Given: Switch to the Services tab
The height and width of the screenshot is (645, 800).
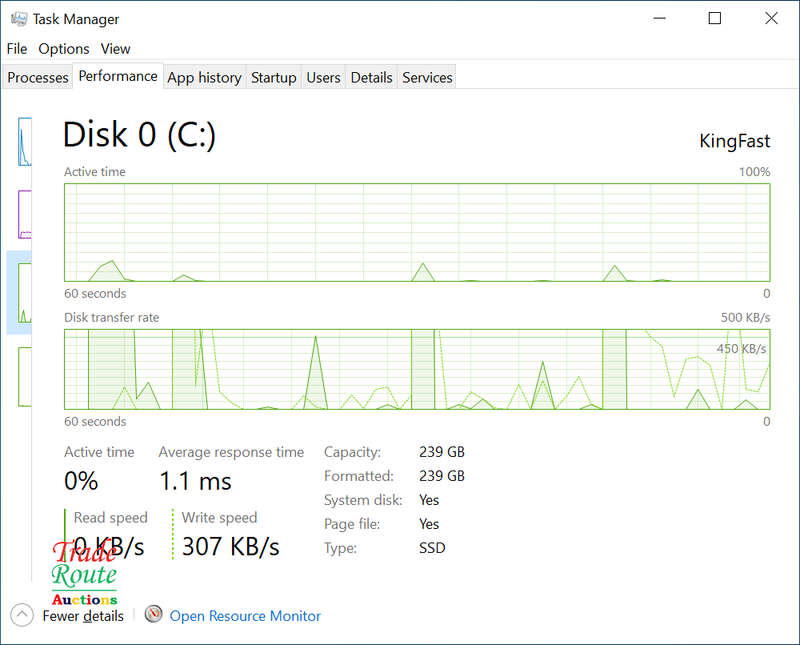Looking at the screenshot, I should [x=427, y=78].
